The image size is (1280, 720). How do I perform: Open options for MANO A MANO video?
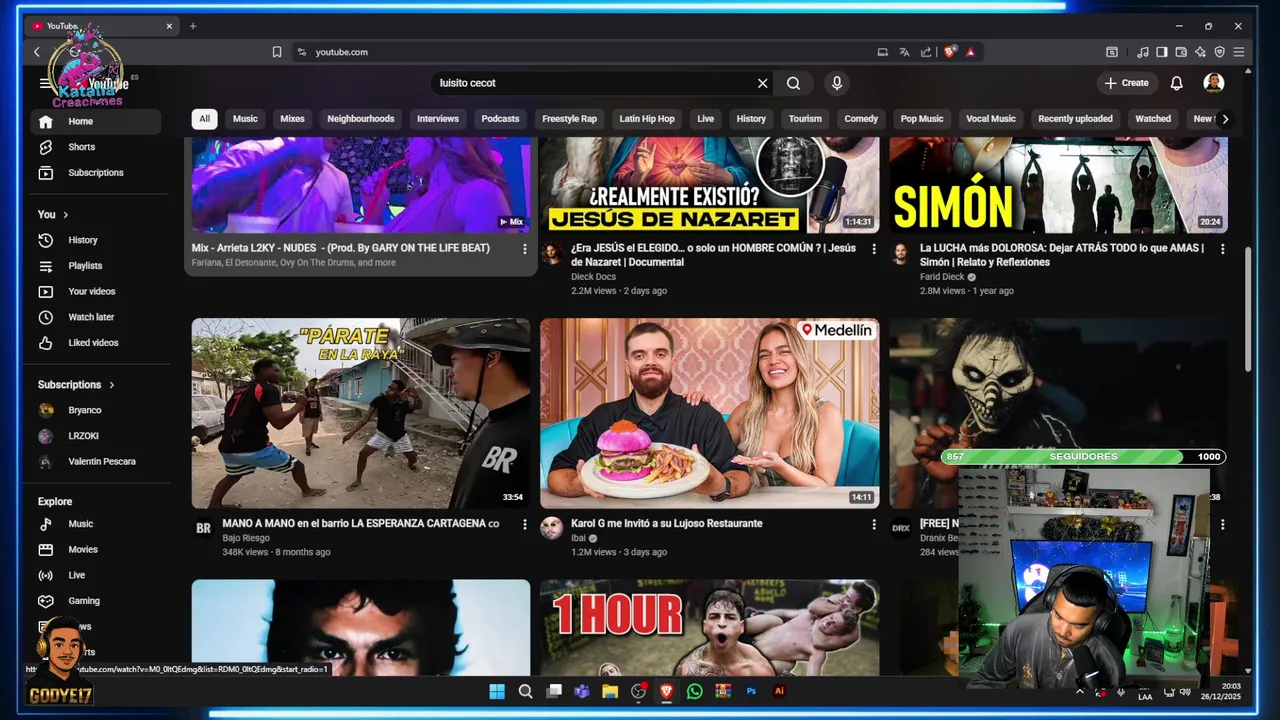point(524,525)
